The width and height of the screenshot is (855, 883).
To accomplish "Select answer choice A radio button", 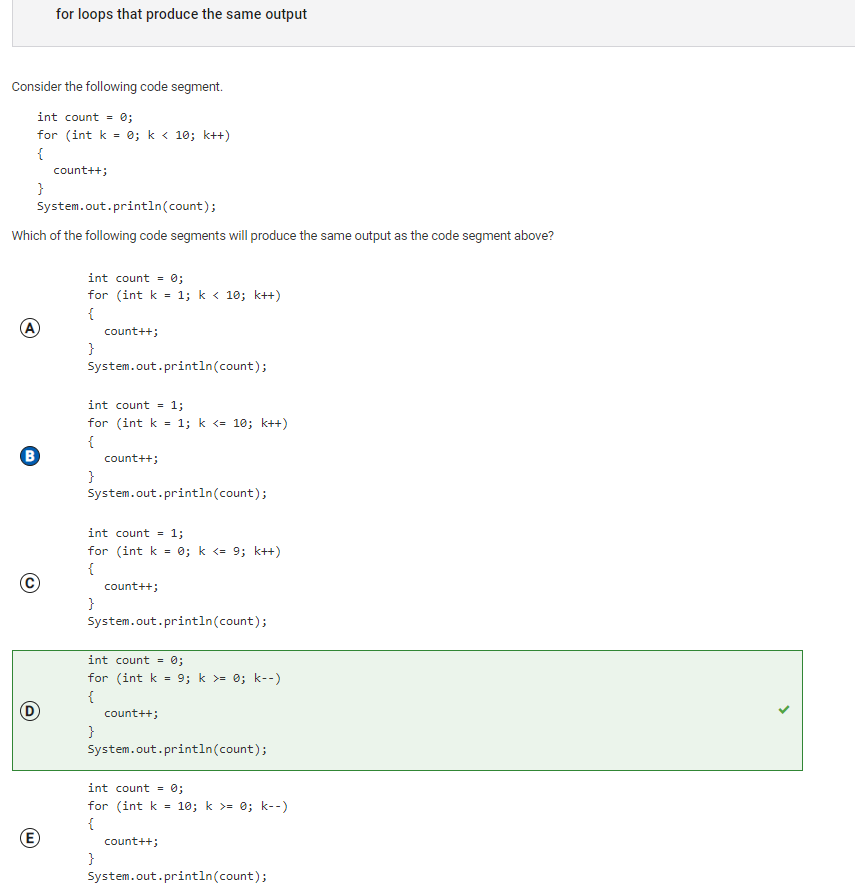I will pos(30,328).
